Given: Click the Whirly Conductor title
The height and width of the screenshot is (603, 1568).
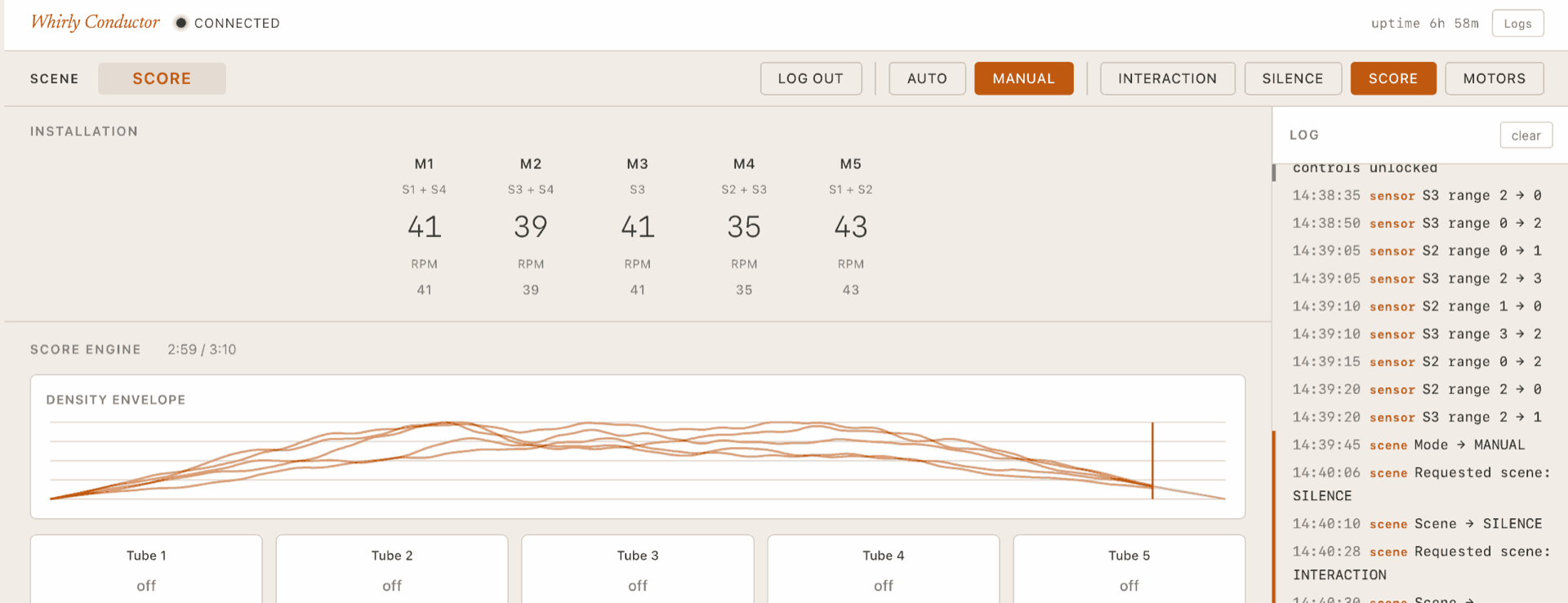Looking at the screenshot, I should (x=95, y=22).
